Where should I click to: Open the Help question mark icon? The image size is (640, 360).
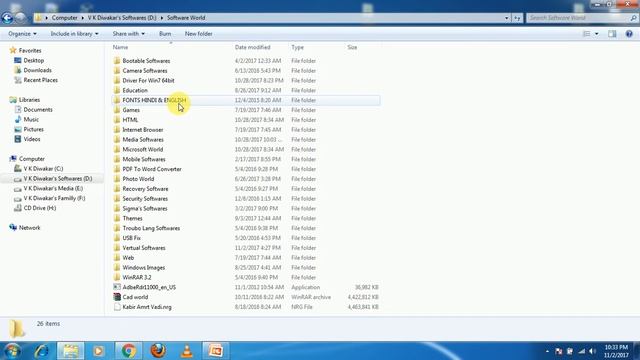(x=629, y=34)
